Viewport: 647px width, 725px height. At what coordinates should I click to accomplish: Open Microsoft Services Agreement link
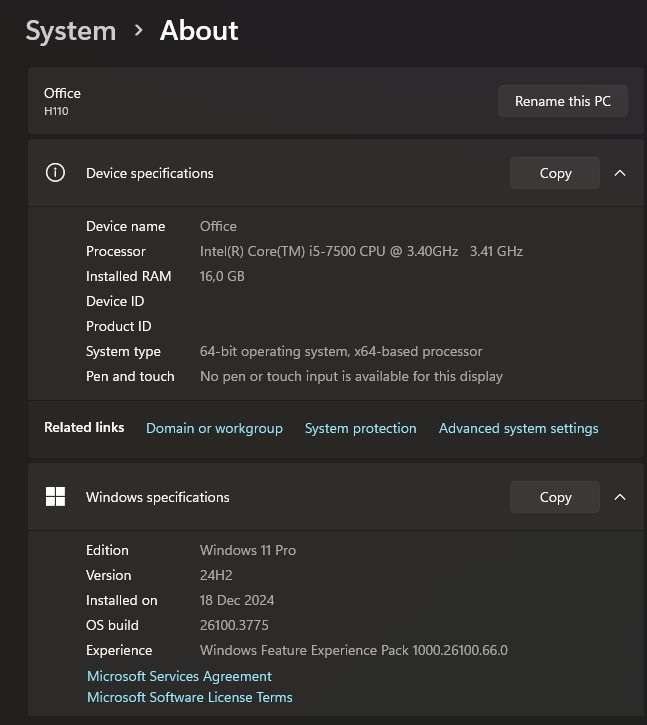[179, 676]
